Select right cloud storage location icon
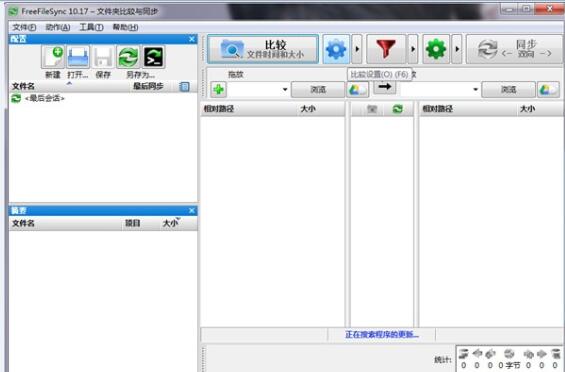Image resolution: width=565 pixels, height=372 pixels. 548,89
